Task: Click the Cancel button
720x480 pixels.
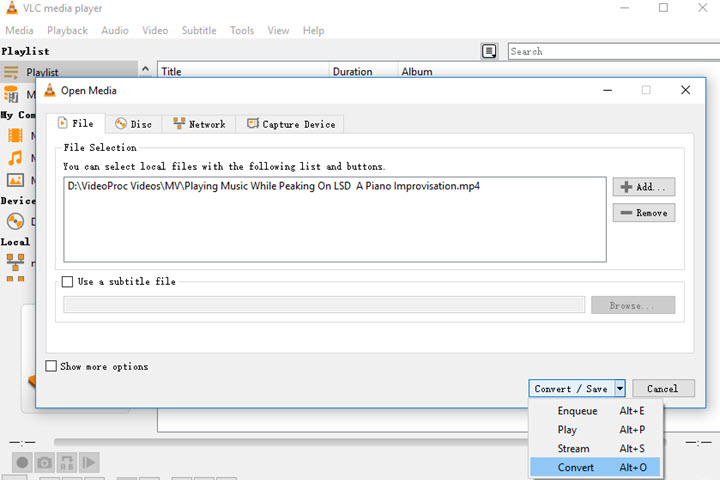Action: pos(663,389)
